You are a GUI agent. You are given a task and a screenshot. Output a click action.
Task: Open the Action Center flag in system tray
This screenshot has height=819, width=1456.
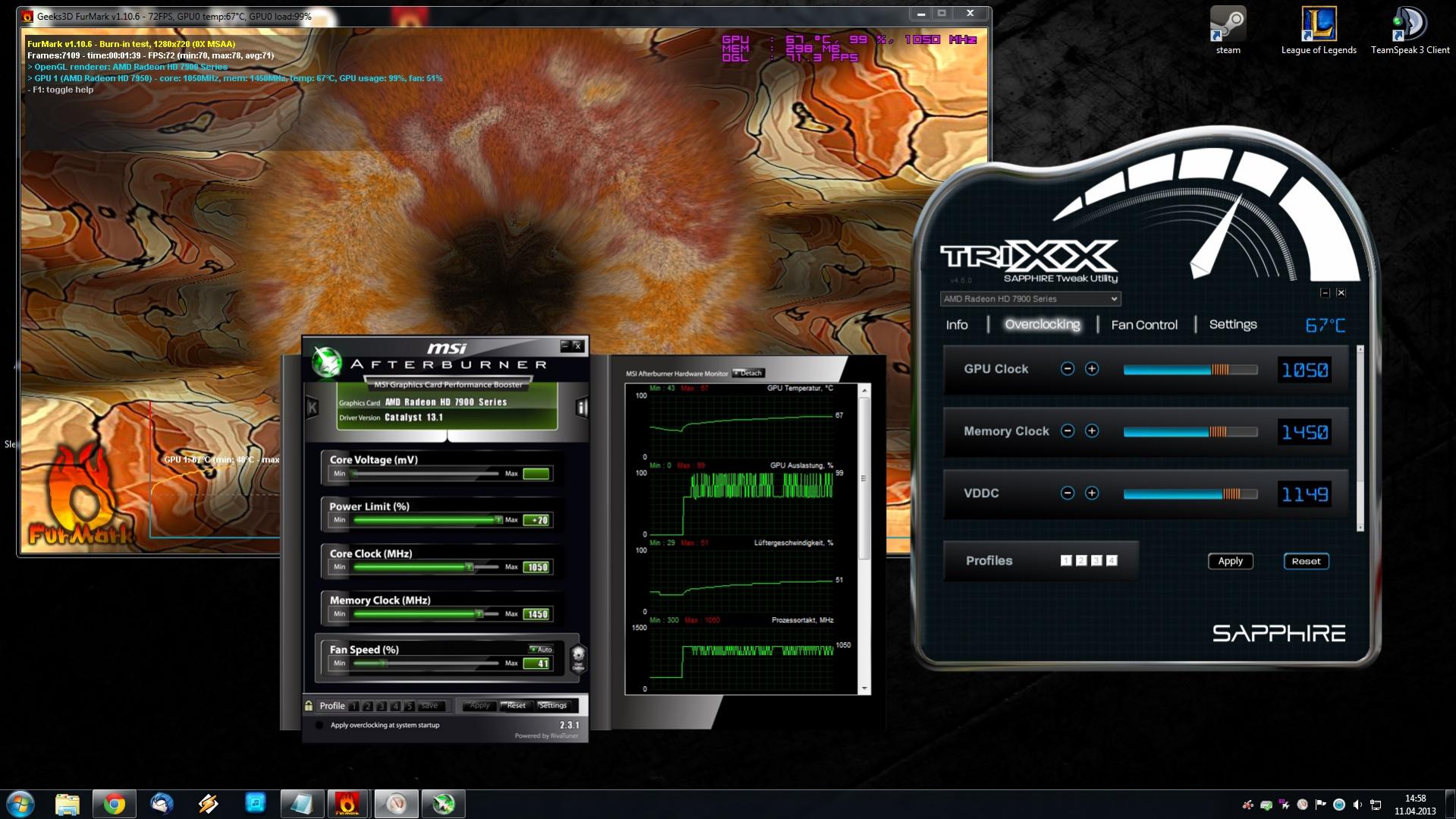coord(1321,805)
